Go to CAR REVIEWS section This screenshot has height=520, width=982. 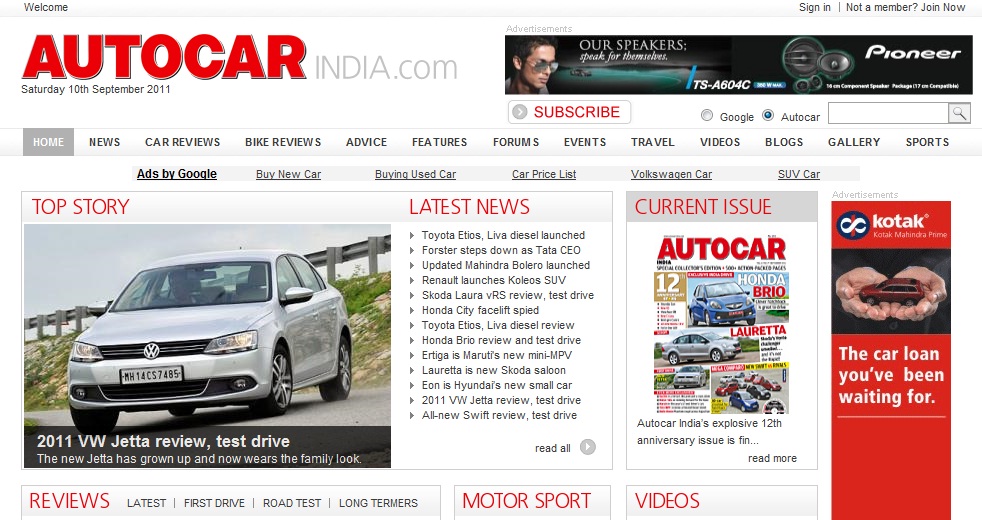point(182,142)
